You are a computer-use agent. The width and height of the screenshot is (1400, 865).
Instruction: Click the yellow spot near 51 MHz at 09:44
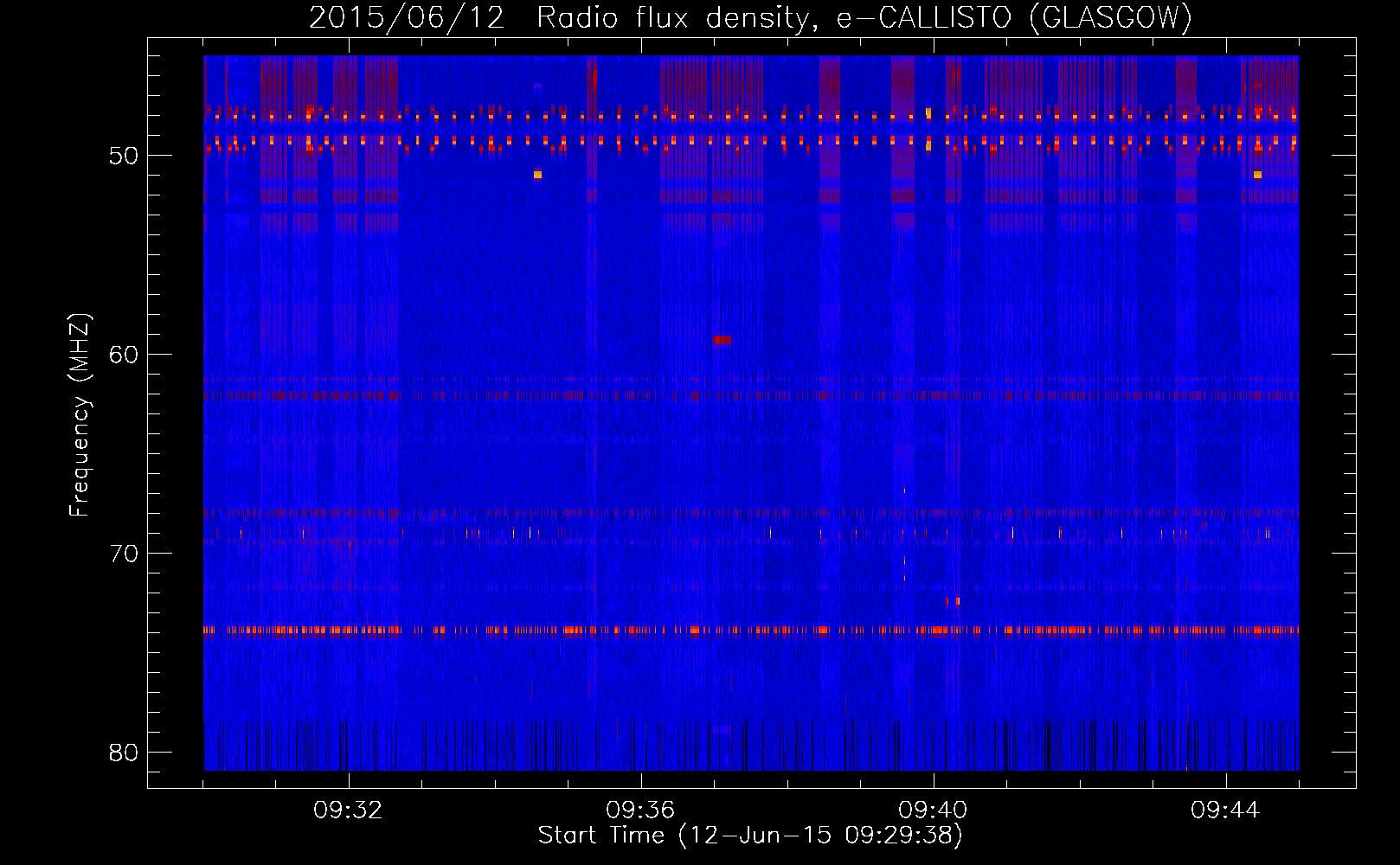point(1257,175)
